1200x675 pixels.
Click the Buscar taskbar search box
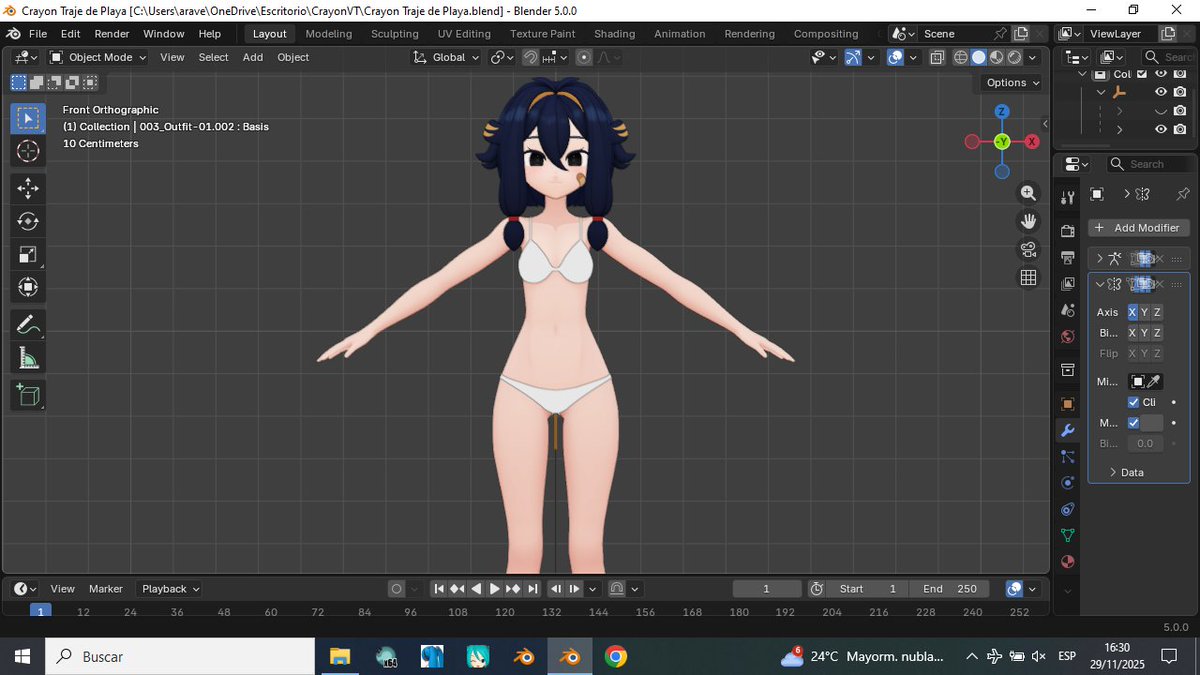pyautogui.click(x=180, y=657)
